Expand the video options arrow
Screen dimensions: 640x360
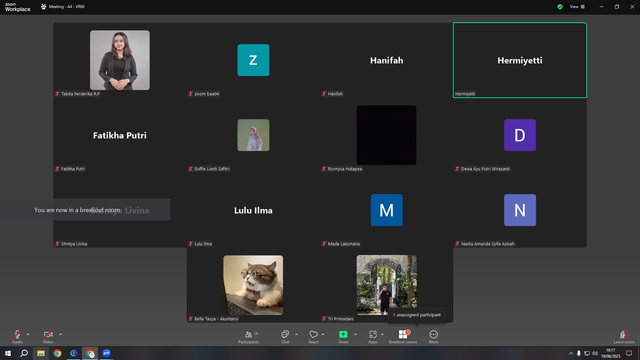coord(60,334)
